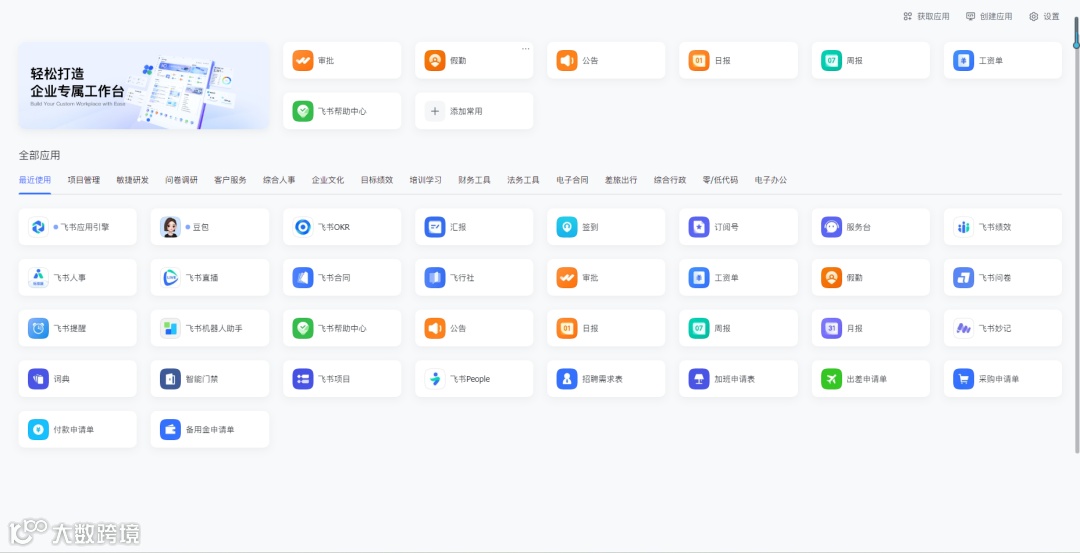Open the 飞书问卷 survey icon

point(964,278)
